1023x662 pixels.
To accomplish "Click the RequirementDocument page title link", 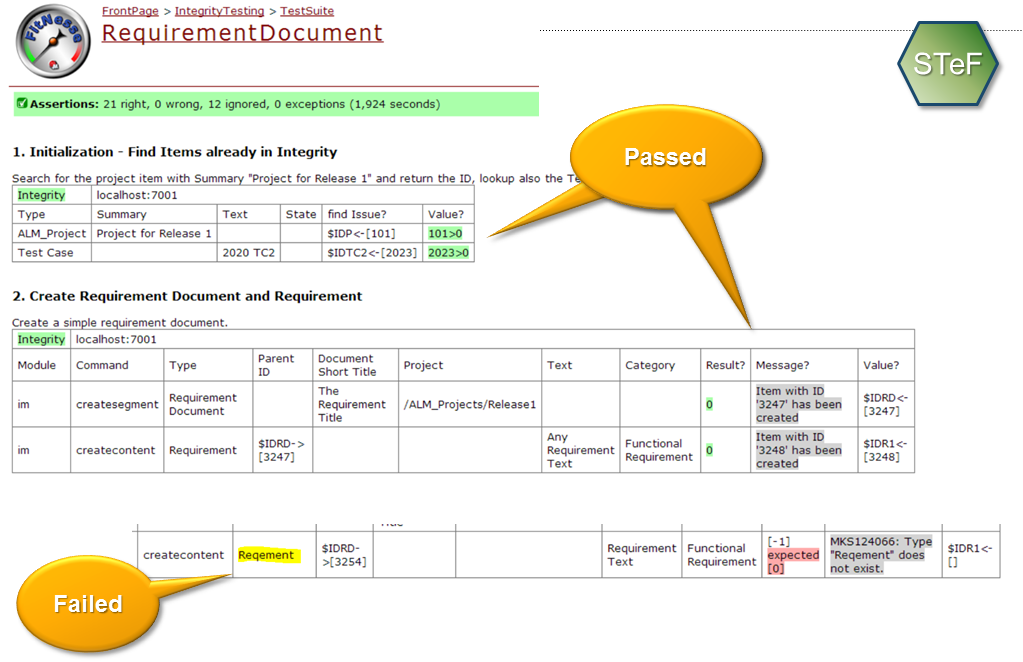I will tap(242, 33).
